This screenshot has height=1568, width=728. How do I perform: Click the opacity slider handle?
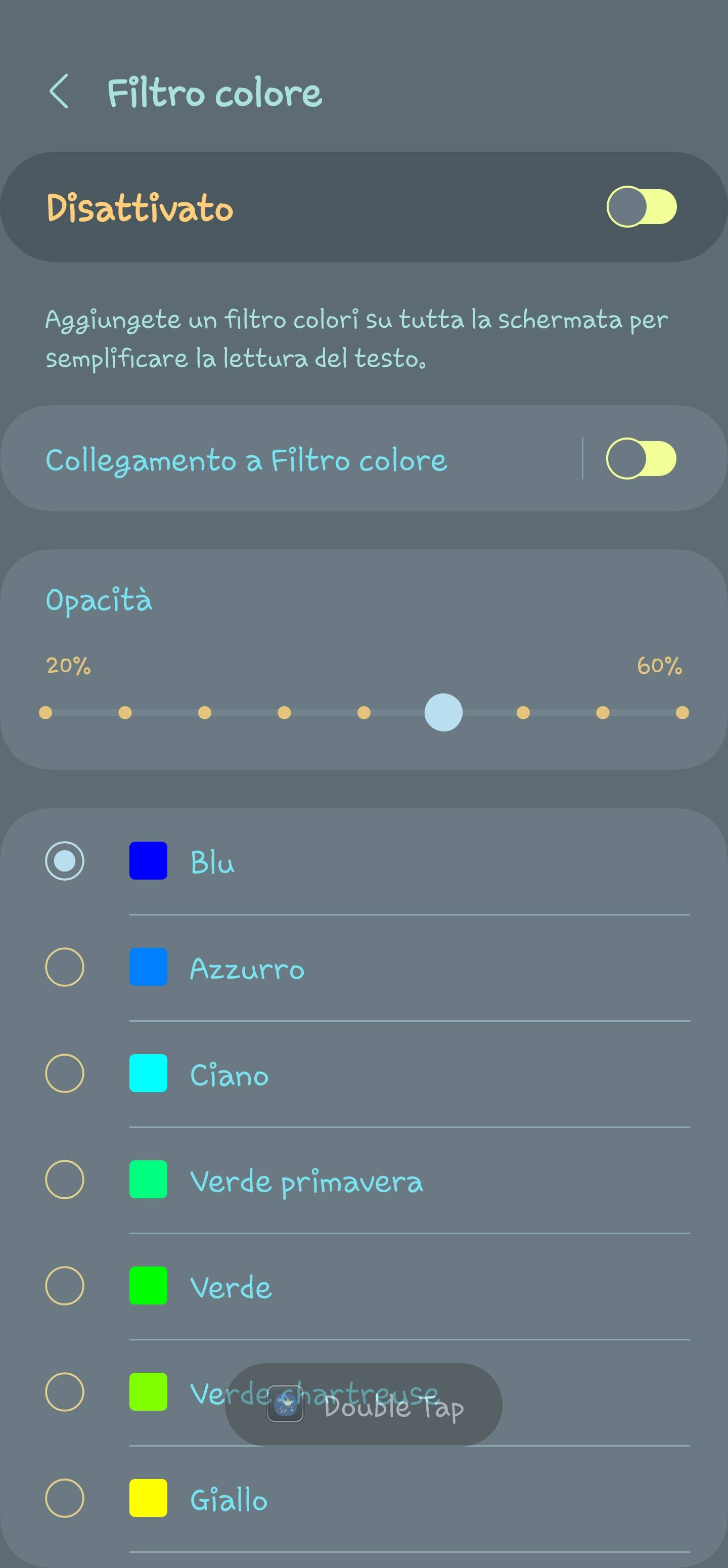(443, 712)
